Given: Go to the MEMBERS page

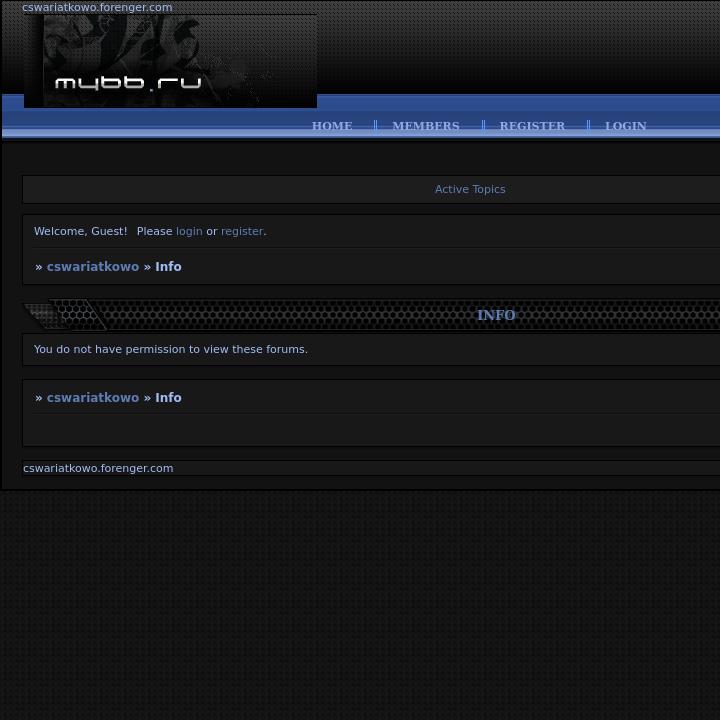Looking at the screenshot, I should (x=425, y=126).
